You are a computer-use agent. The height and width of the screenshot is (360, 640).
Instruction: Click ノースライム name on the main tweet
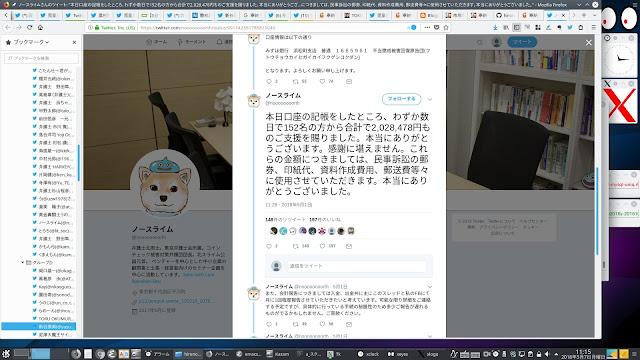(283, 96)
